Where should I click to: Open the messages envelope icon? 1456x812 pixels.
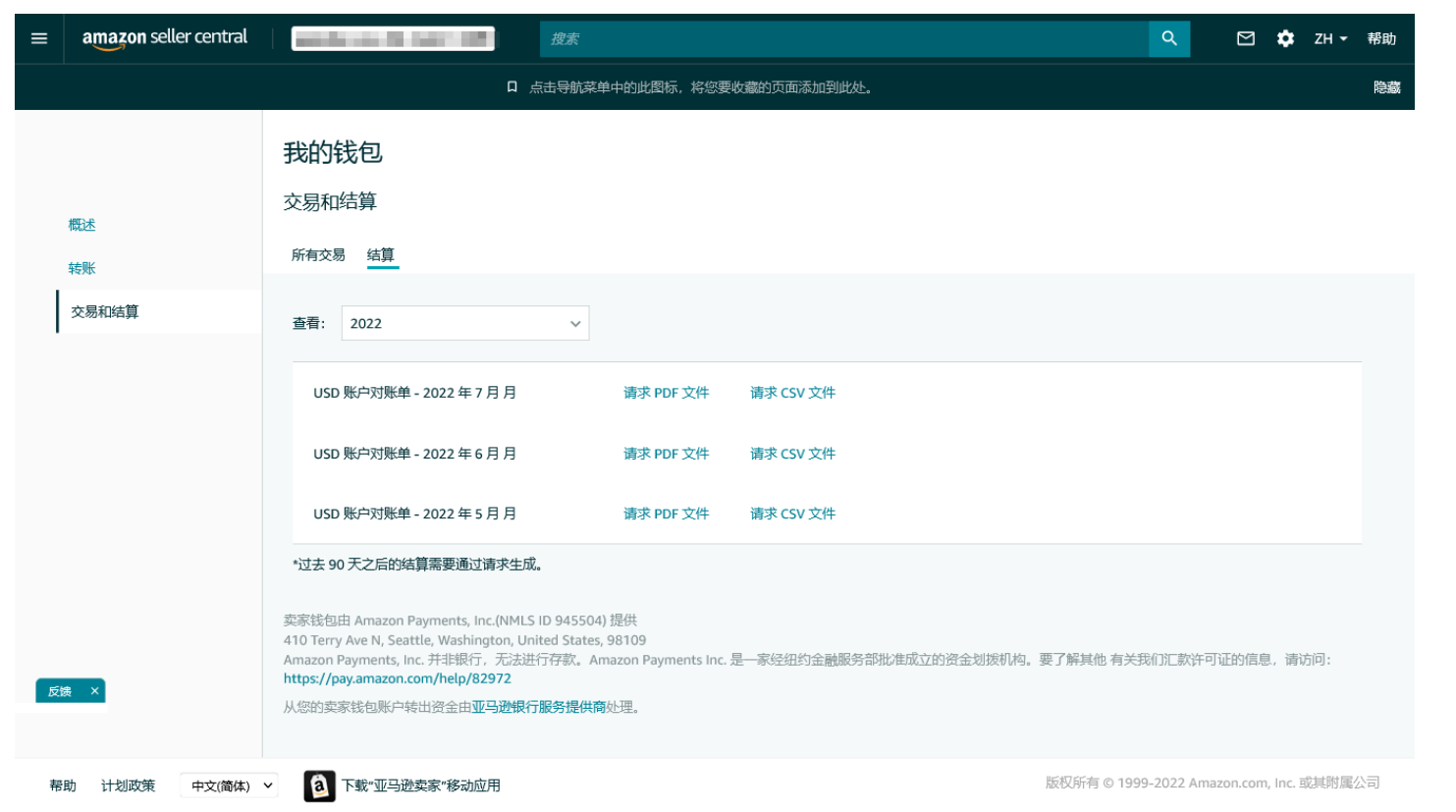click(x=1245, y=38)
